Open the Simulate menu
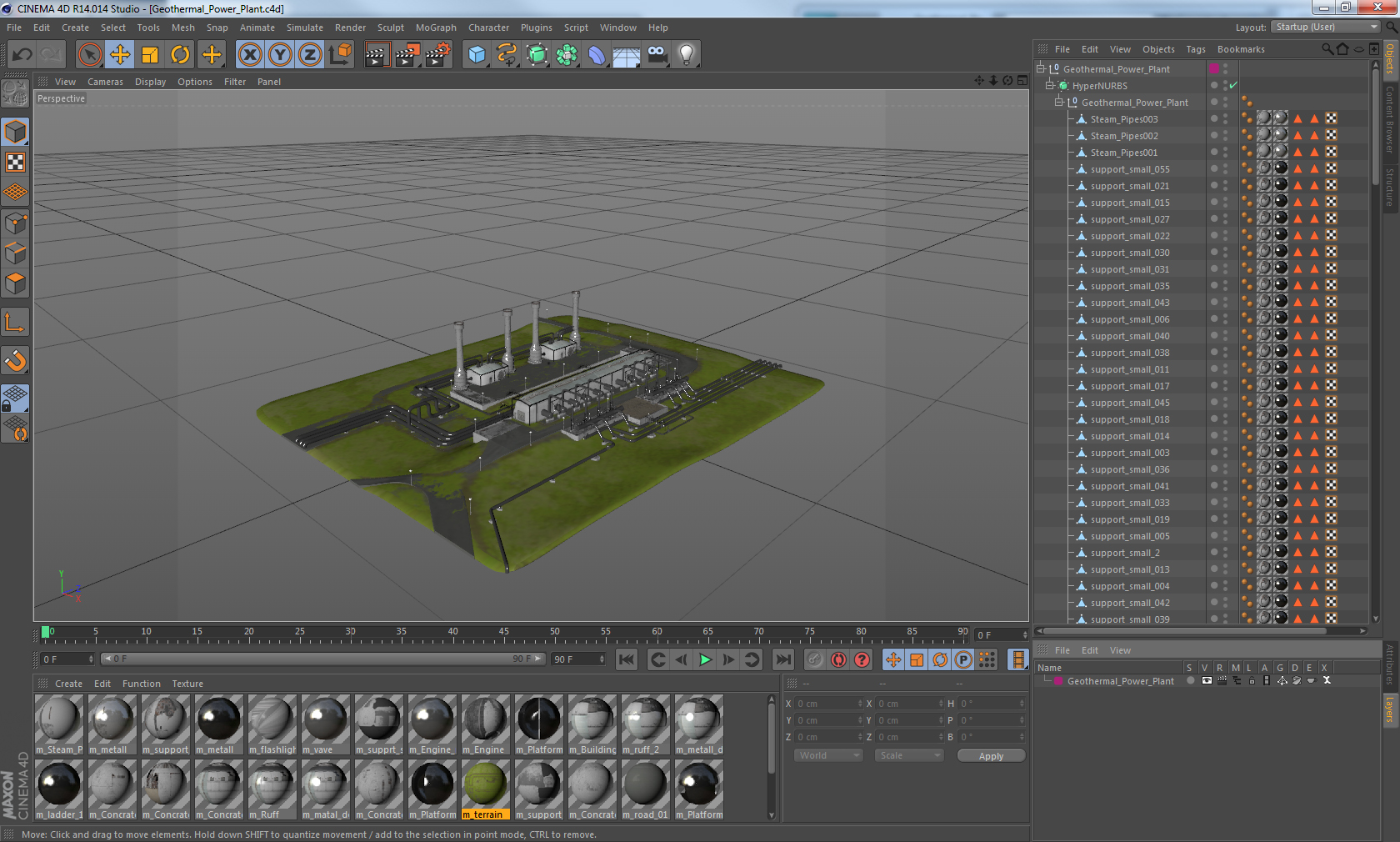Viewport: 1400px width, 842px height. (305, 28)
